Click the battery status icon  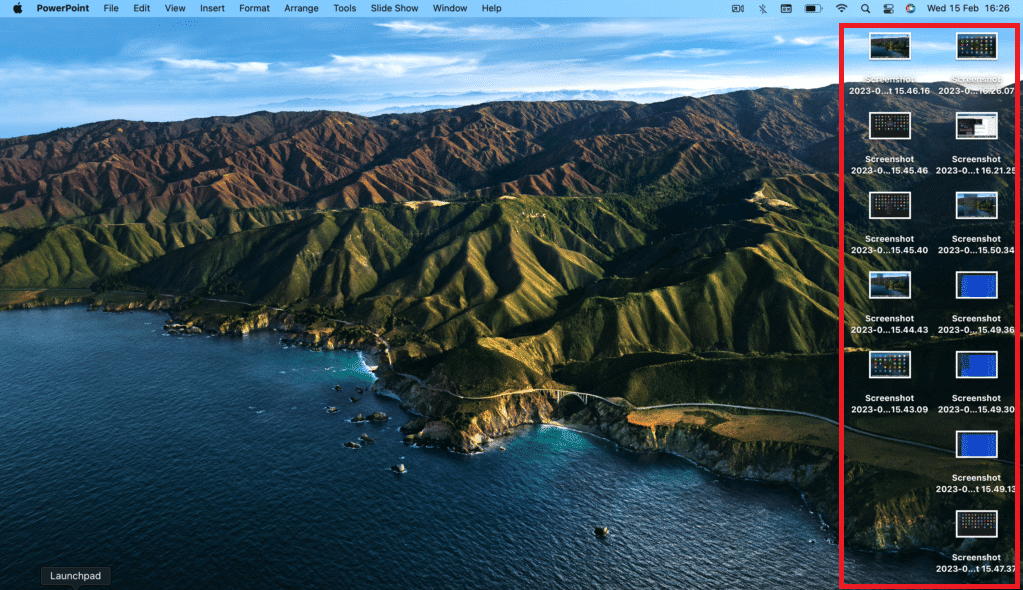click(814, 8)
